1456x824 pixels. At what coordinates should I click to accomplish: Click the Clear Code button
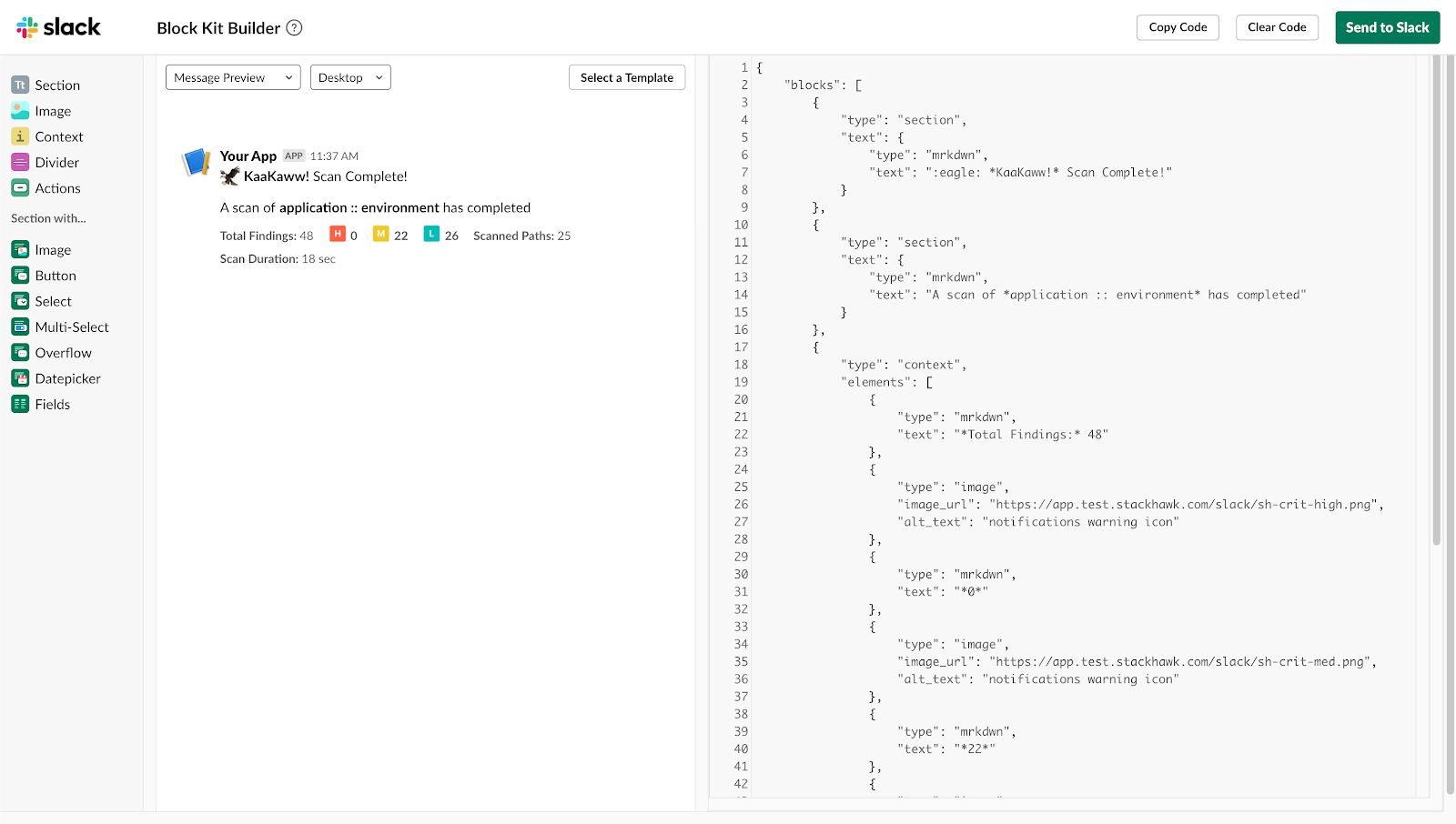point(1277,27)
